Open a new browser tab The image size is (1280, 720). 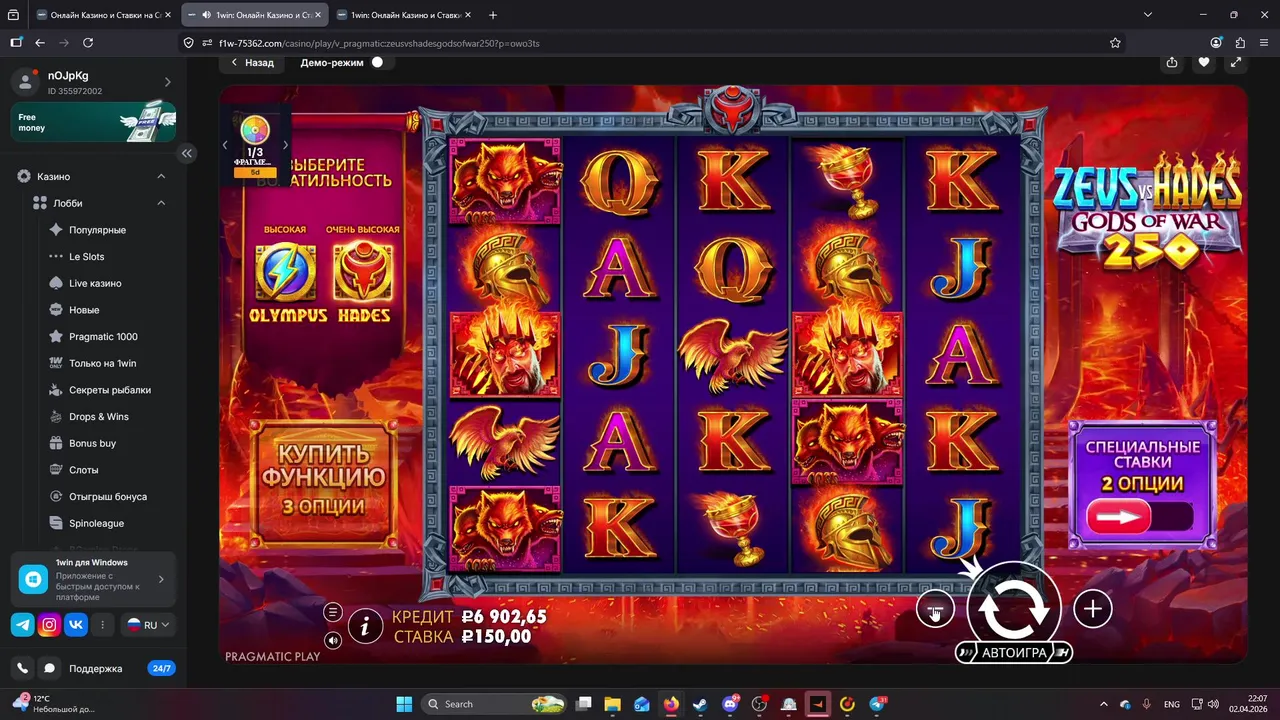coord(492,15)
